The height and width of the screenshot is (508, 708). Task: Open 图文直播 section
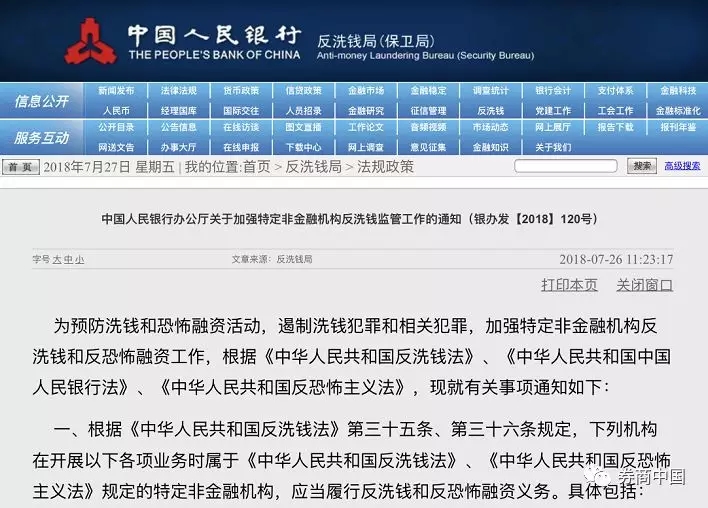tap(303, 127)
